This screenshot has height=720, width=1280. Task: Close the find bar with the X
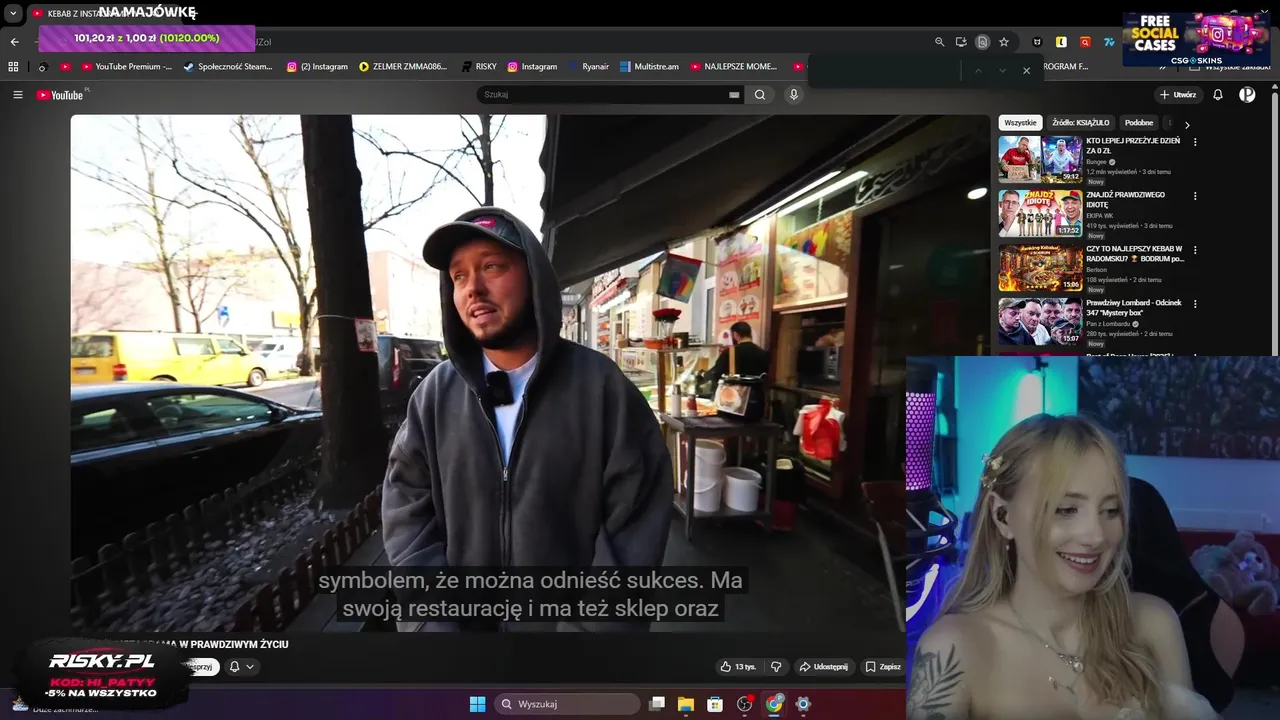click(x=1026, y=71)
